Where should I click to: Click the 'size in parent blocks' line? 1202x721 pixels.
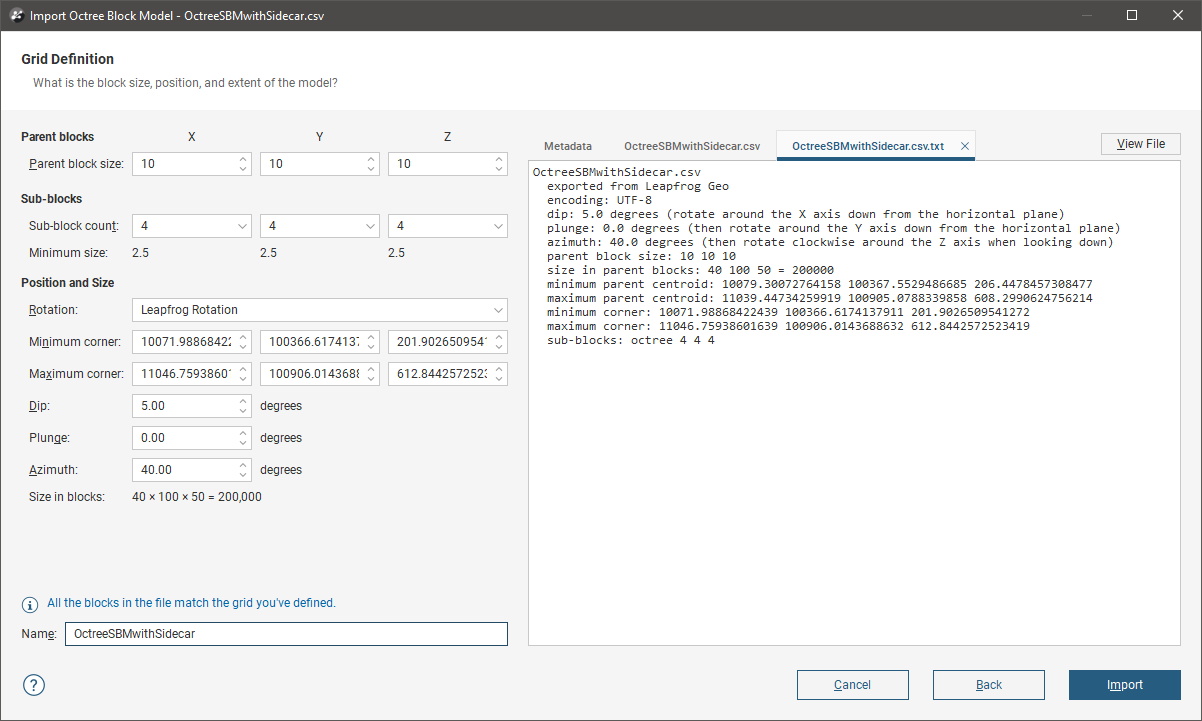[690, 270]
